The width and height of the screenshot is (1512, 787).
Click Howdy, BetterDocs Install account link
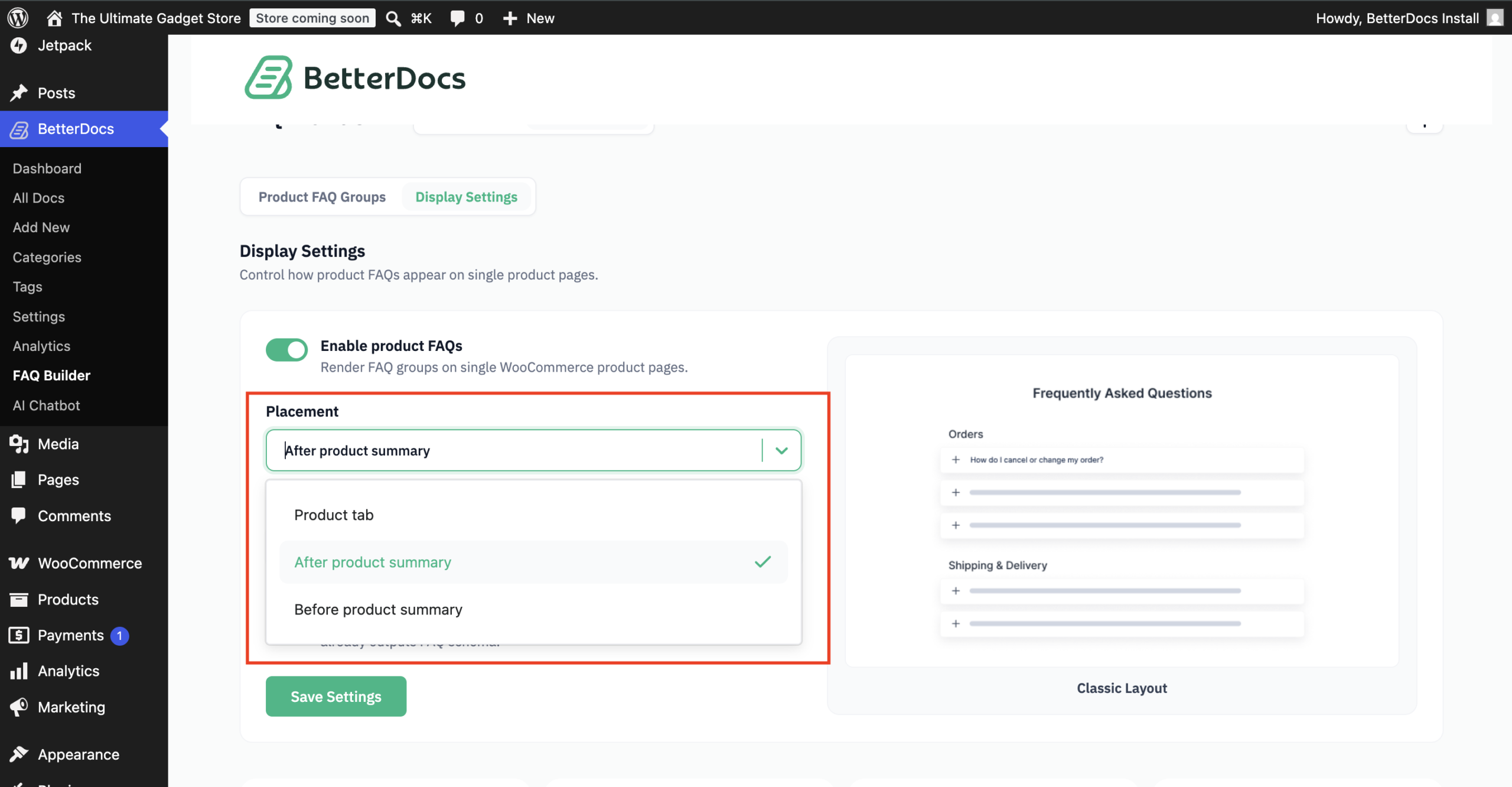click(1397, 18)
